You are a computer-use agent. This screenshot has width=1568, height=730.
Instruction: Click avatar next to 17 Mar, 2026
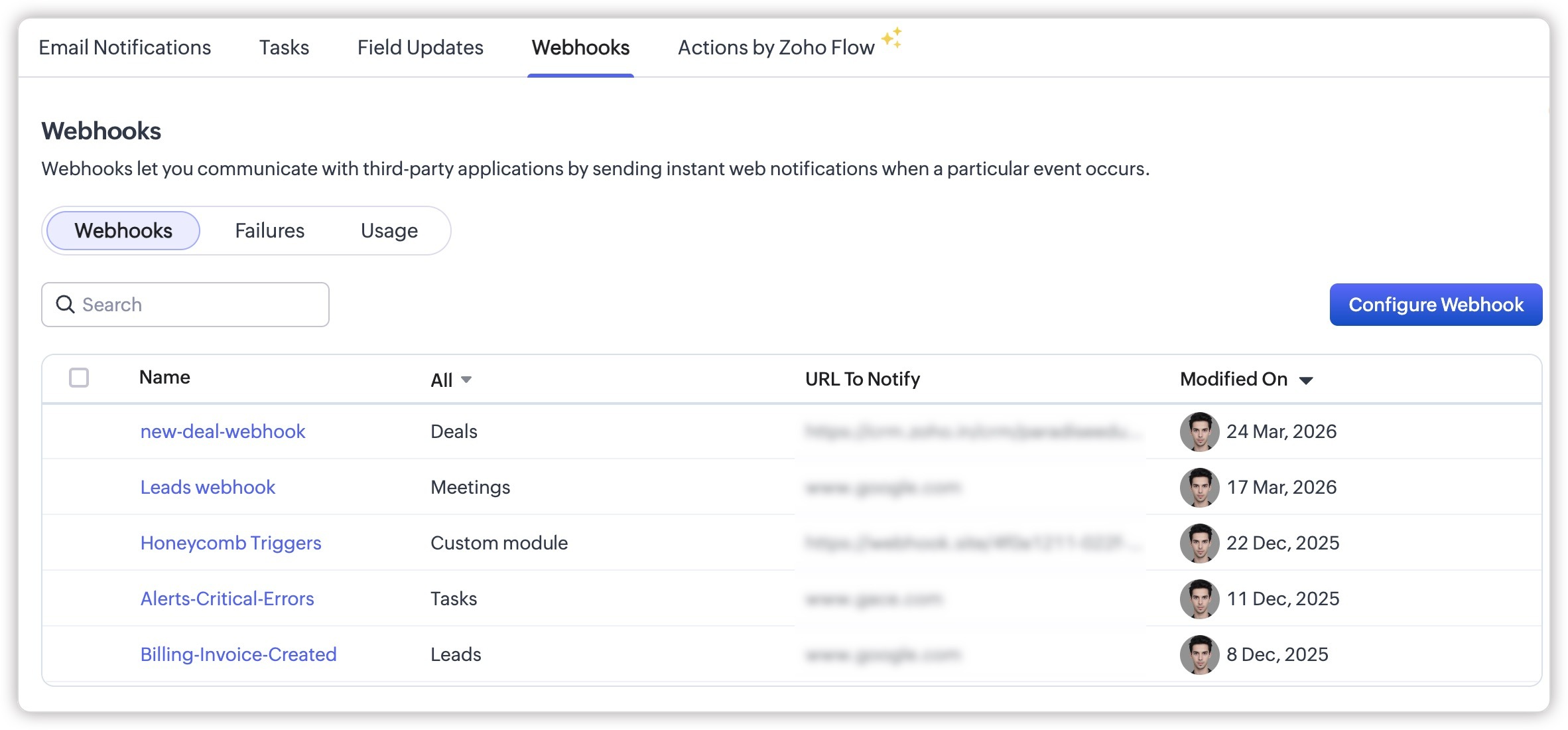(x=1199, y=487)
